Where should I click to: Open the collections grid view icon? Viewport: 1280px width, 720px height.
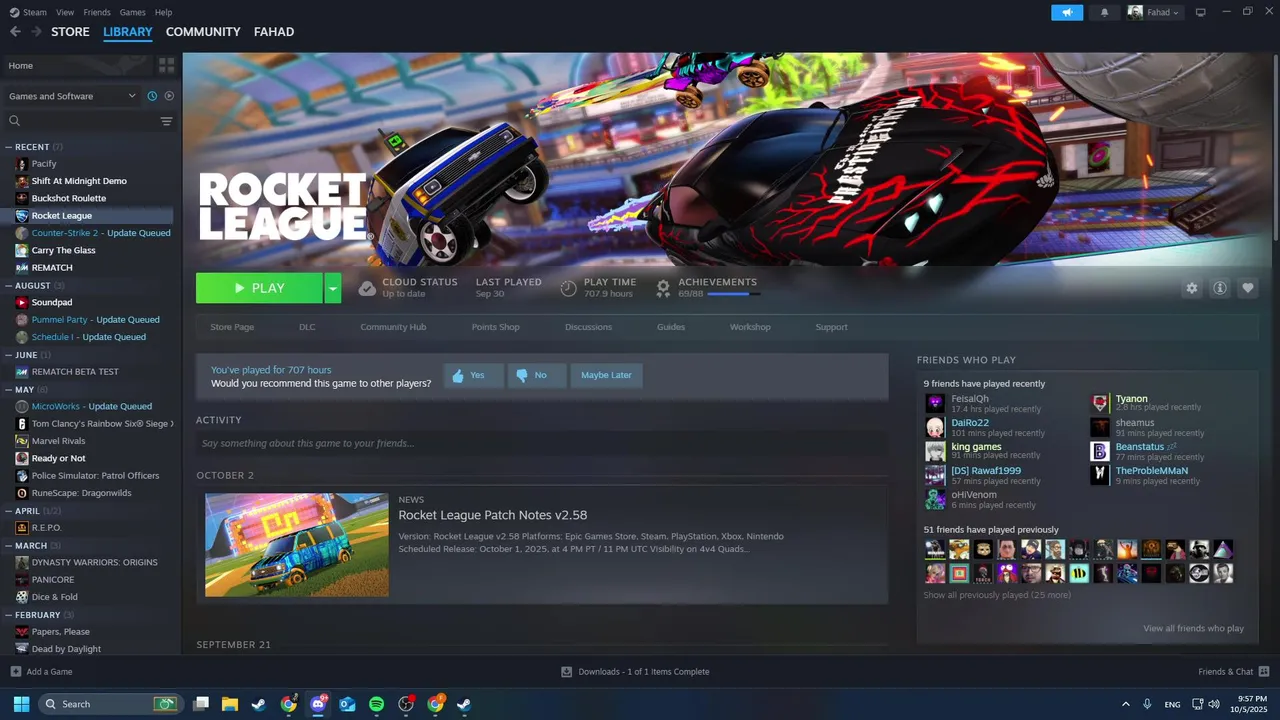pyautogui.click(x=166, y=65)
